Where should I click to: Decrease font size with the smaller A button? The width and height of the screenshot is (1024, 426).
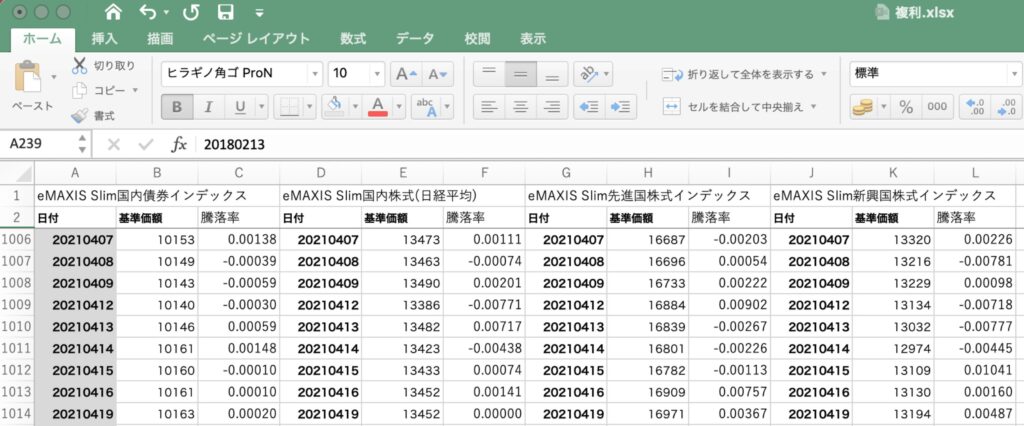pos(438,74)
